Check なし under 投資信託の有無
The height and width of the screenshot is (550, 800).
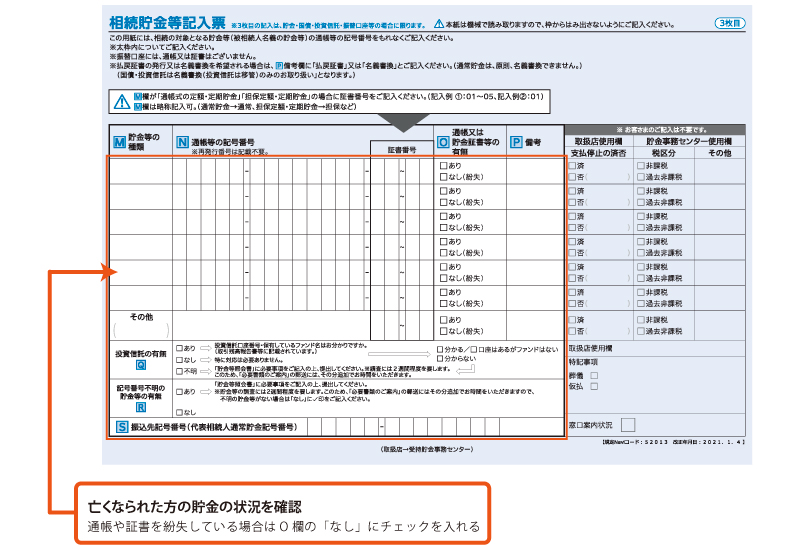pos(179,360)
